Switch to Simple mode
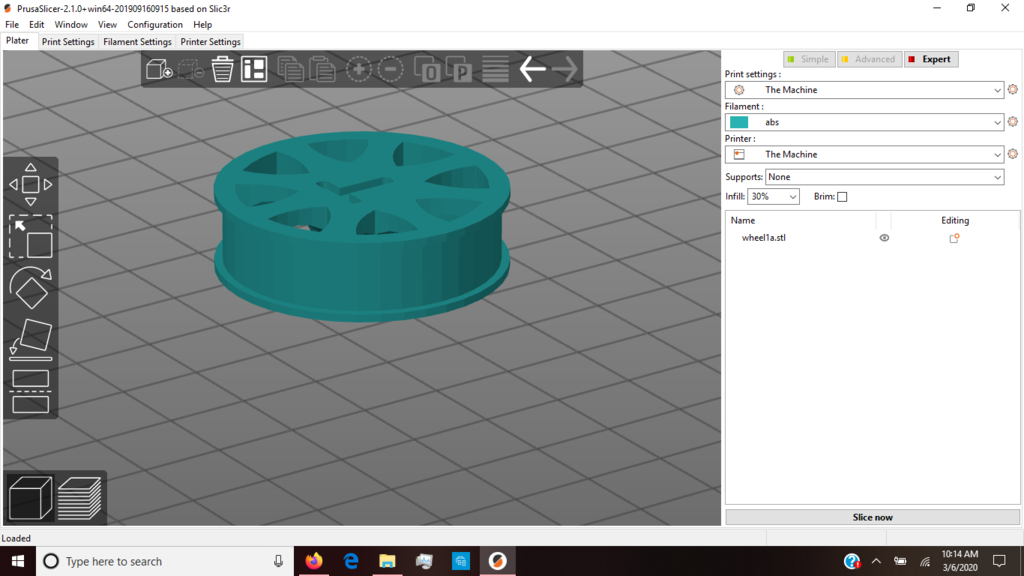Screen dimensions: 1024x576 click(x=808, y=58)
